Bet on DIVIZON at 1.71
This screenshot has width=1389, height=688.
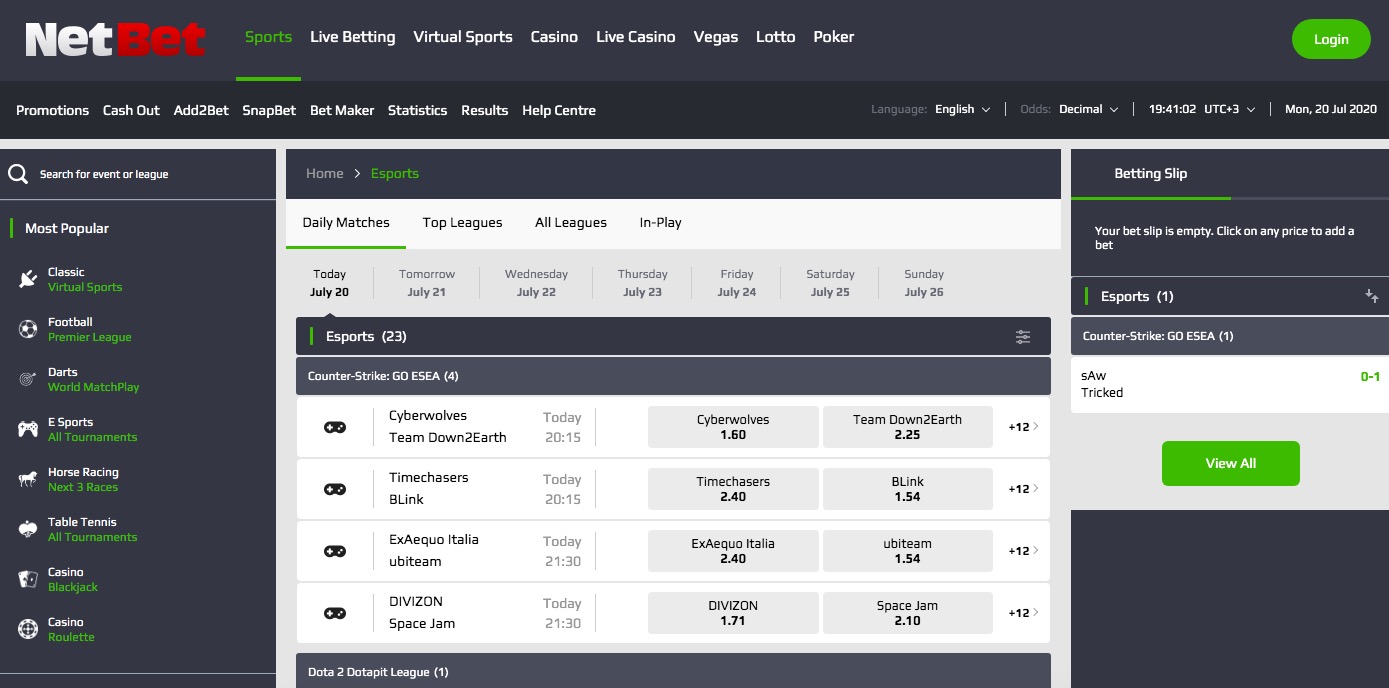click(733, 613)
